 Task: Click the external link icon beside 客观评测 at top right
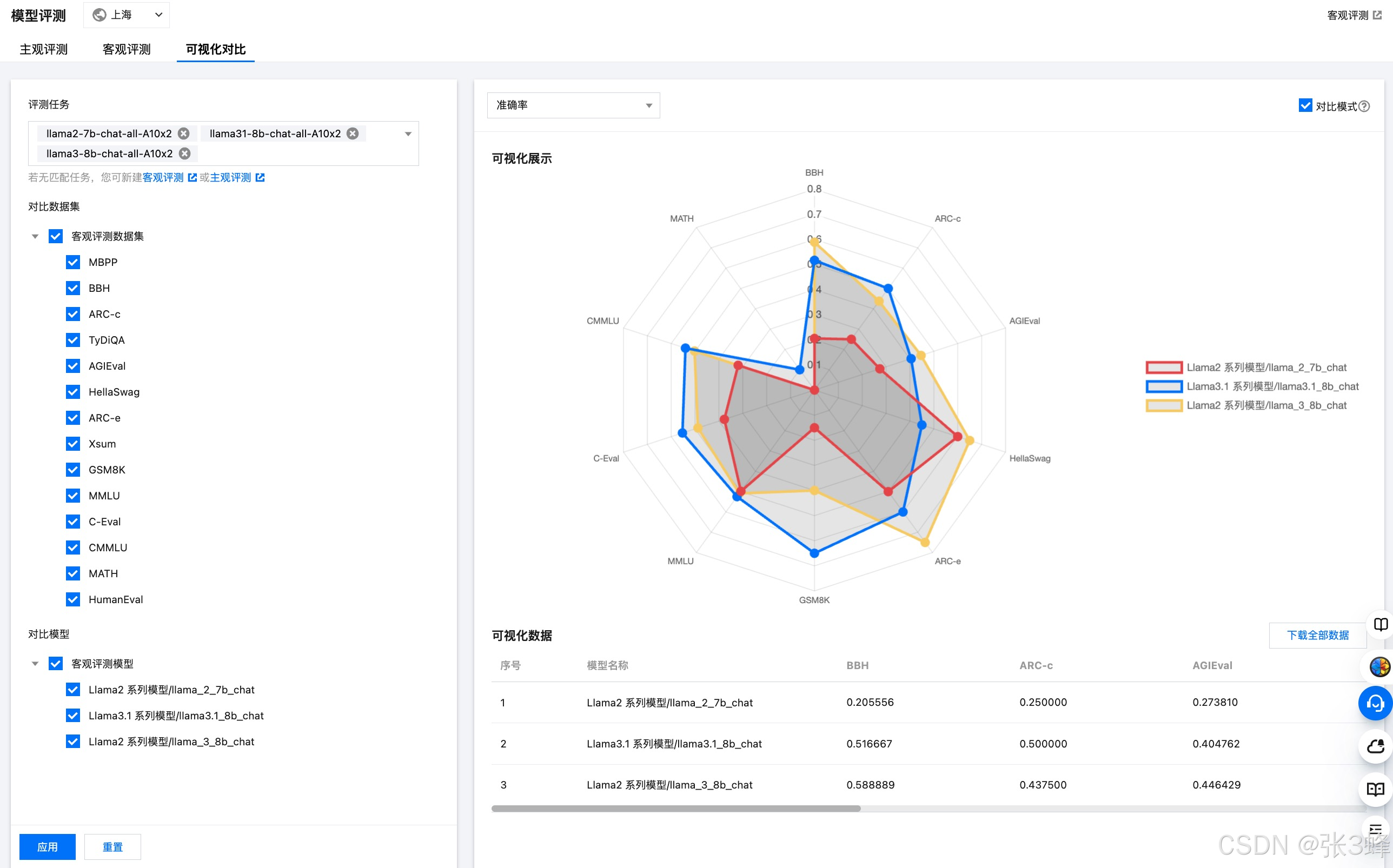coord(1377,16)
